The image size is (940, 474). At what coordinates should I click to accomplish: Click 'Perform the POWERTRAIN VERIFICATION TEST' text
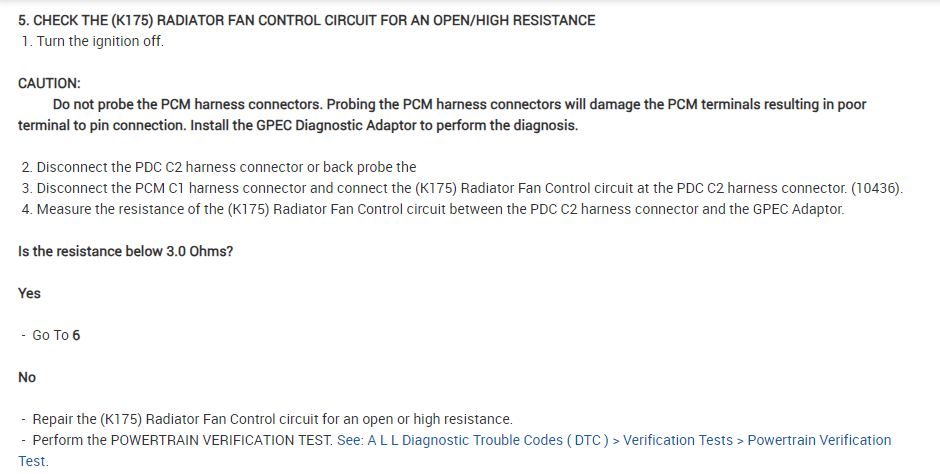pos(182,440)
